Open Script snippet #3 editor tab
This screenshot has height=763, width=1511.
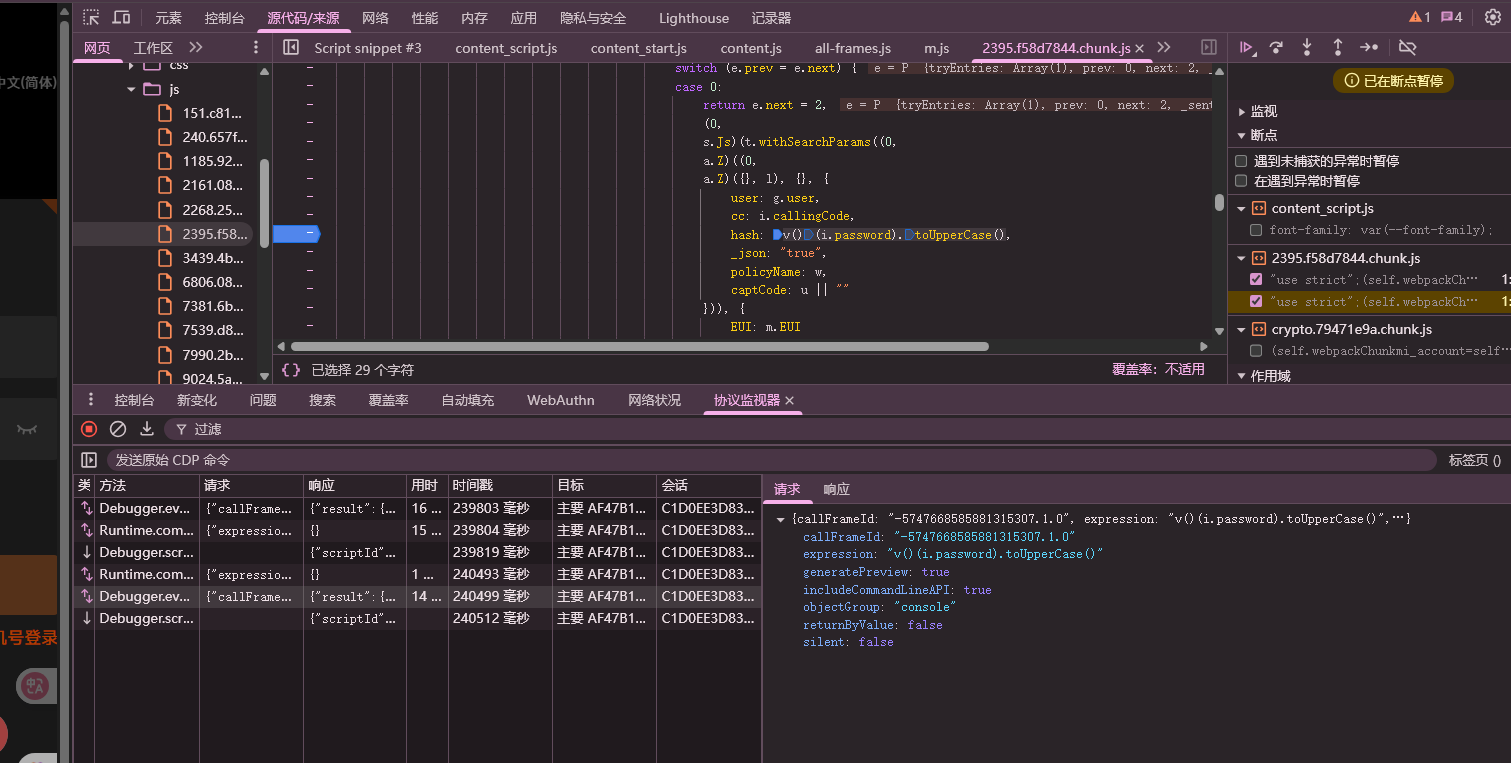tap(368, 48)
